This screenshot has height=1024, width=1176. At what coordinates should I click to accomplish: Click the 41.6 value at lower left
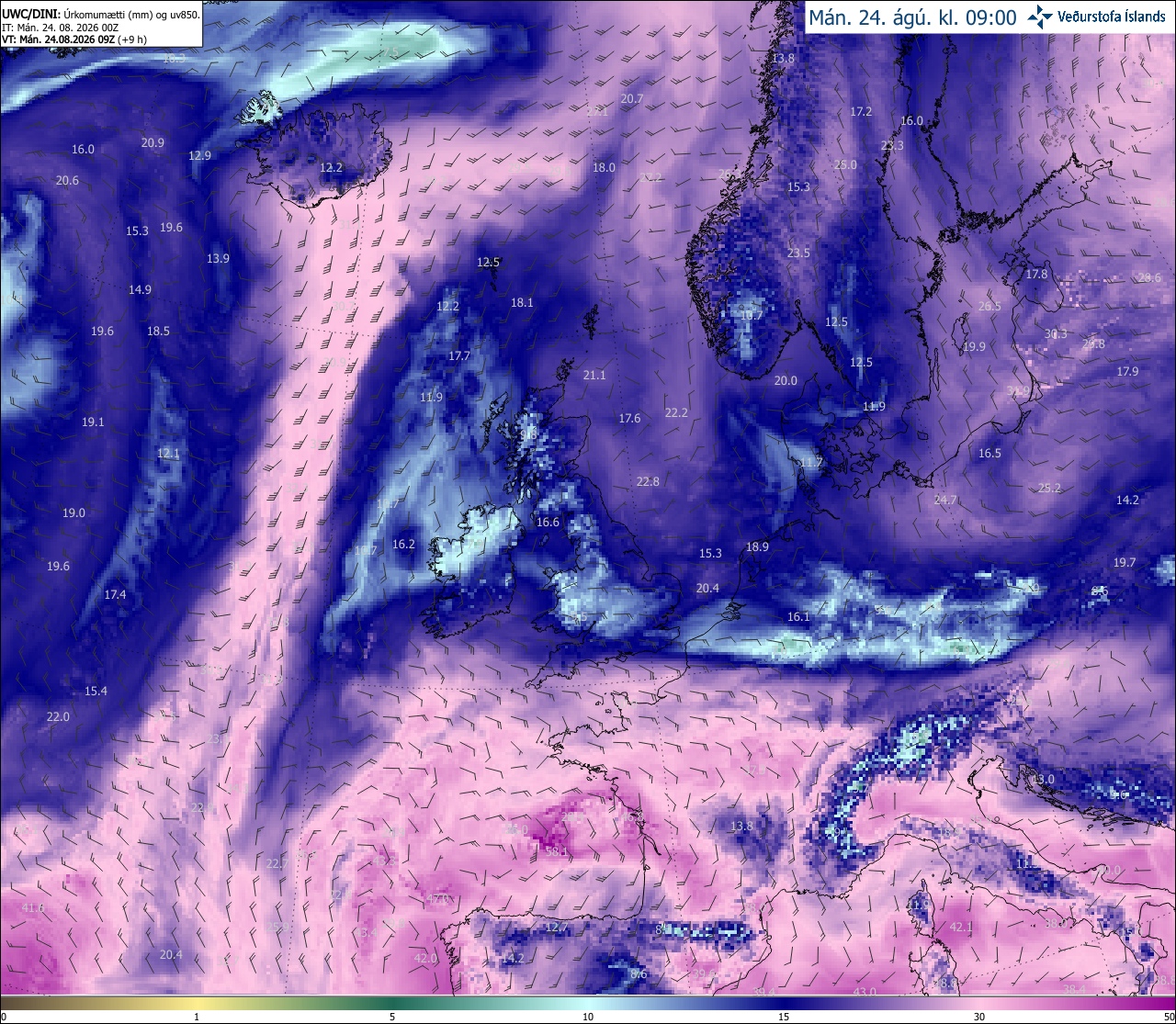click(32, 908)
